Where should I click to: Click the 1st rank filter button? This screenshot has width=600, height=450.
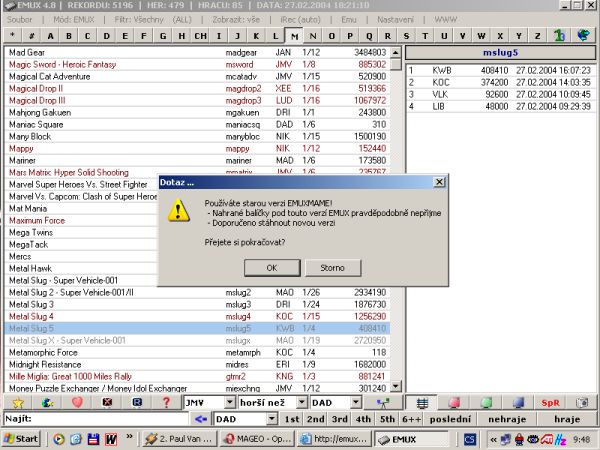(292, 419)
